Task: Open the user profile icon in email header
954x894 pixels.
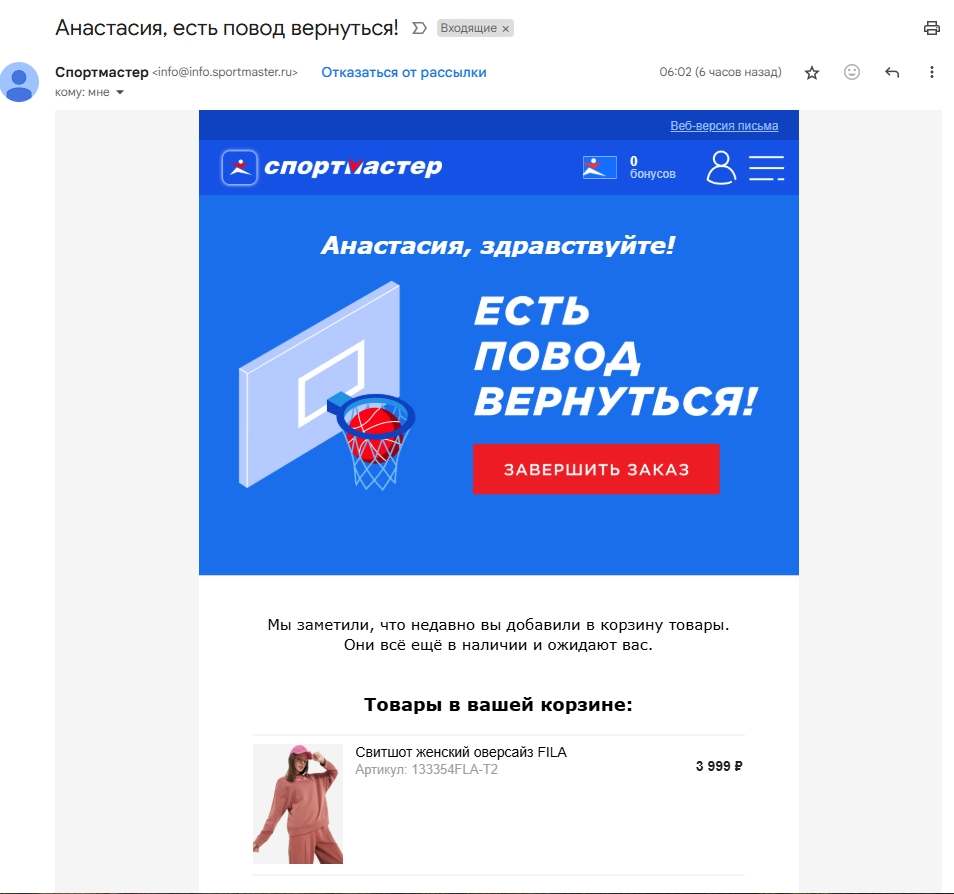Action: [721, 167]
